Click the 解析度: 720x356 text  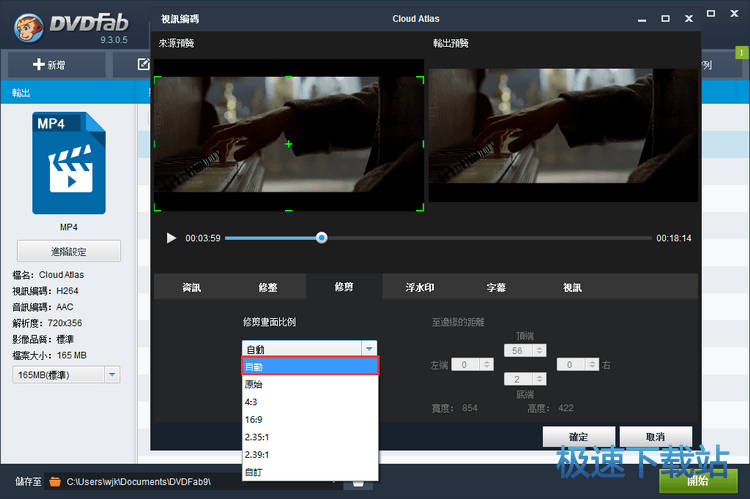click(47, 323)
